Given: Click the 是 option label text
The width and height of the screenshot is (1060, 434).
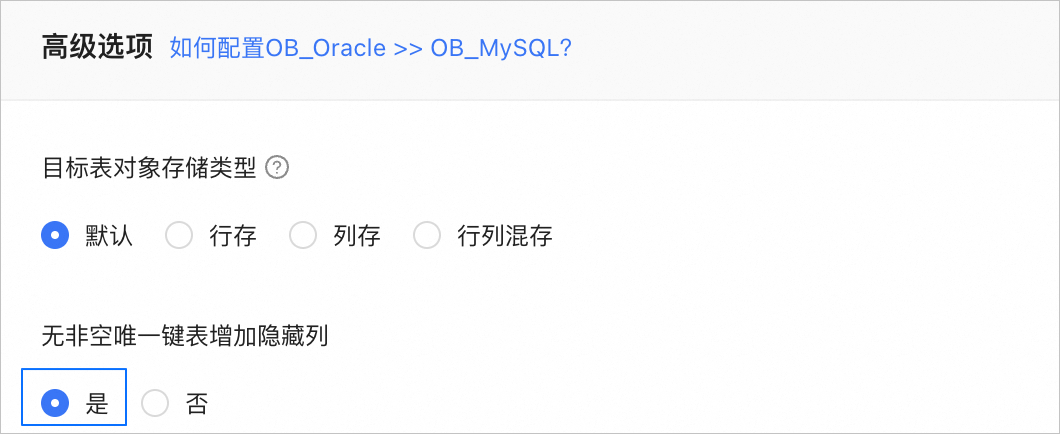Looking at the screenshot, I should [x=97, y=403].
